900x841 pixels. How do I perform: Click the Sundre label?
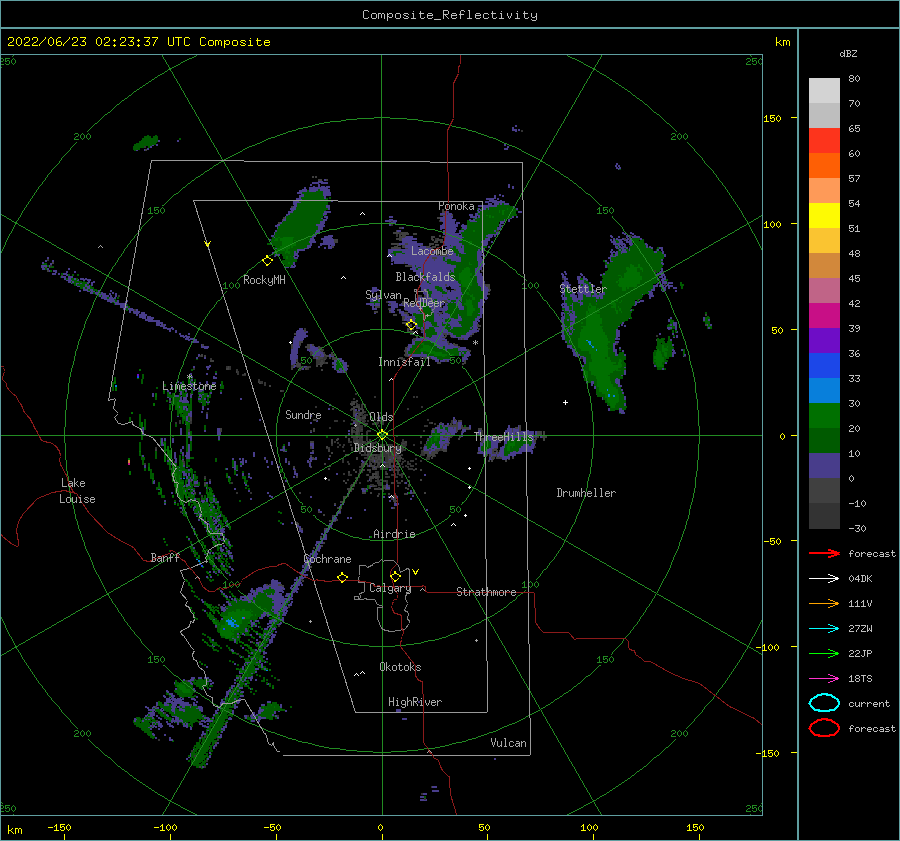pyautogui.click(x=303, y=414)
